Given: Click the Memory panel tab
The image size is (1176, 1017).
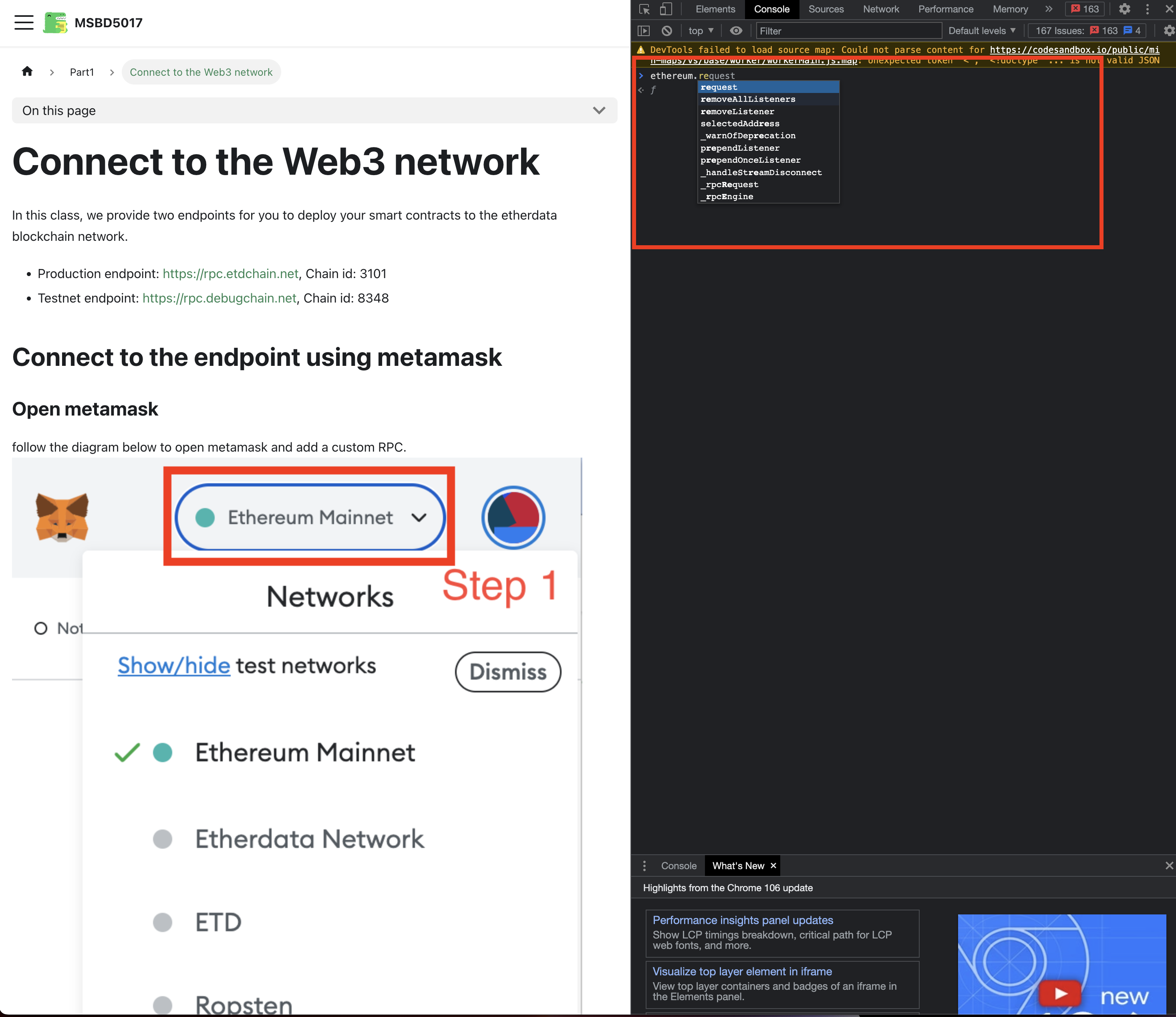Looking at the screenshot, I should point(1011,8).
